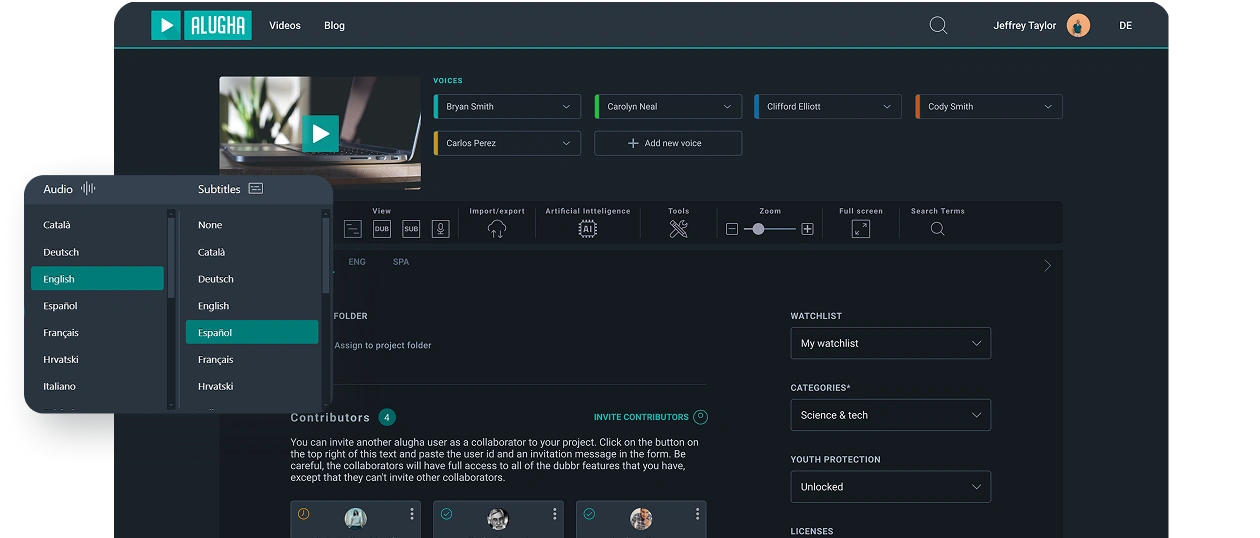
Task: Open the Artificial Intelligence chip icon
Action: 588,229
